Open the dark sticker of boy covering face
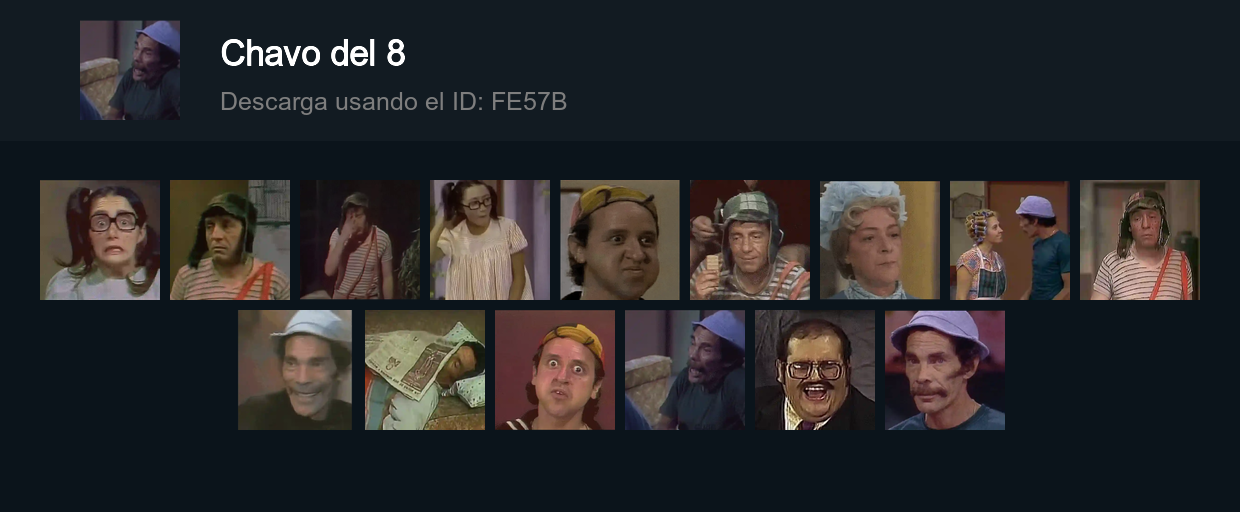Viewport: 1240px width, 512px height. (x=360, y=240)
